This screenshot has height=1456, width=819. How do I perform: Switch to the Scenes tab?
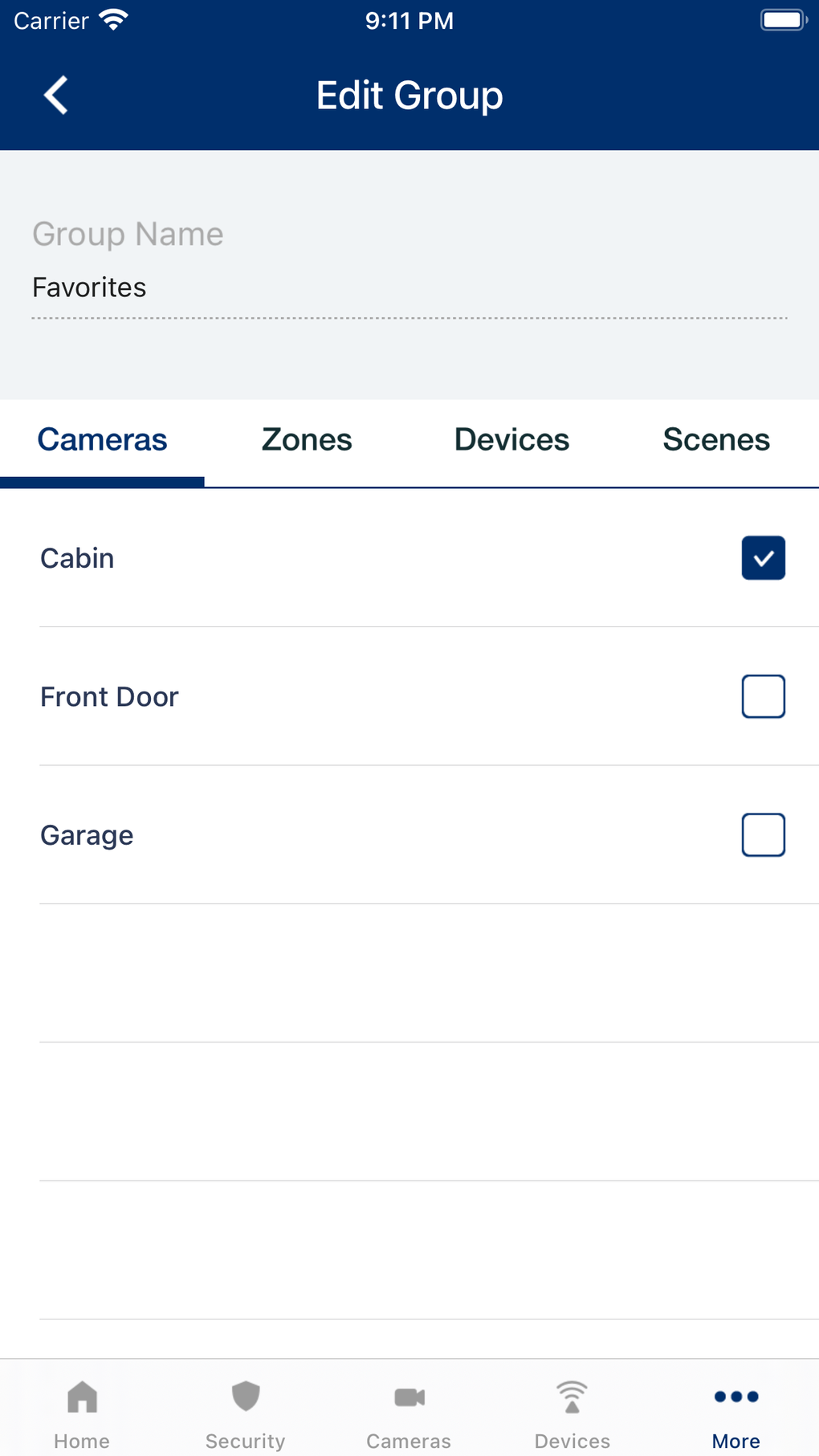coord(716,440)
